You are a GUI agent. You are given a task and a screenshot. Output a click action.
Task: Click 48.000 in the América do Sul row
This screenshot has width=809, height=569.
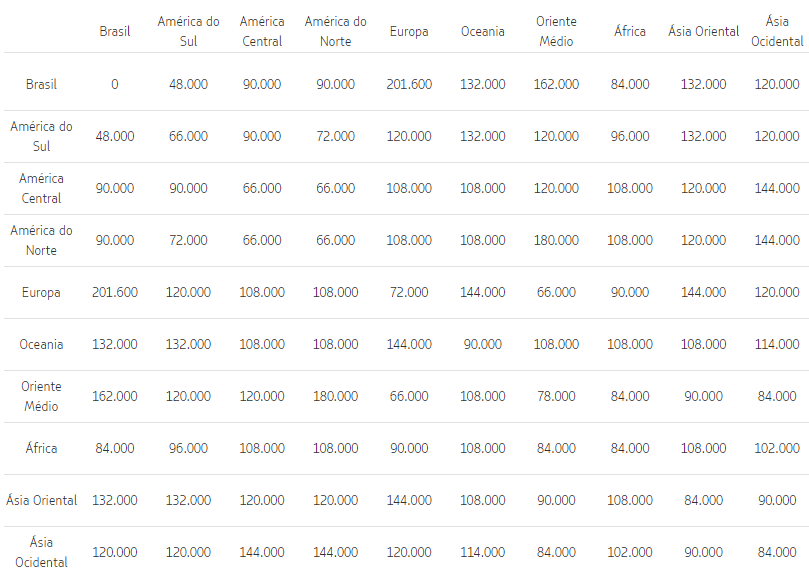click(115, 136)
